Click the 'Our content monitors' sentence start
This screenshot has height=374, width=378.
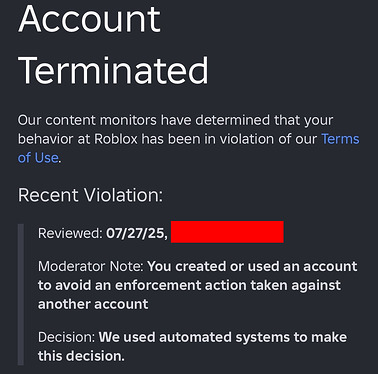[87, 120]
